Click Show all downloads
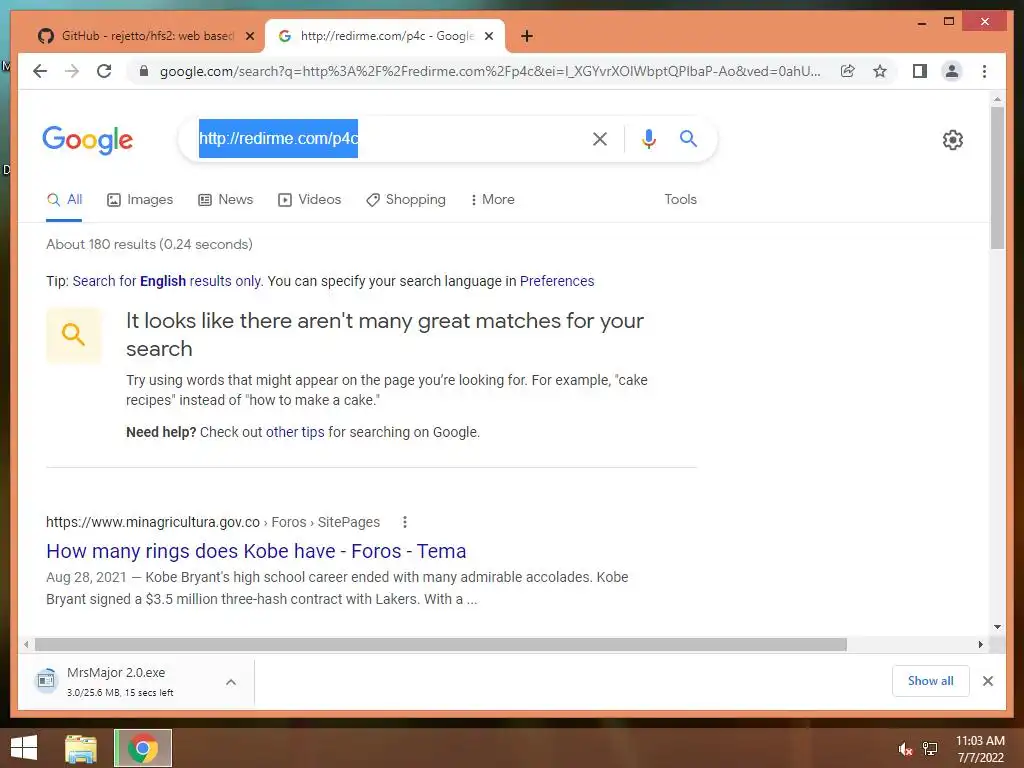 [931, 681]
